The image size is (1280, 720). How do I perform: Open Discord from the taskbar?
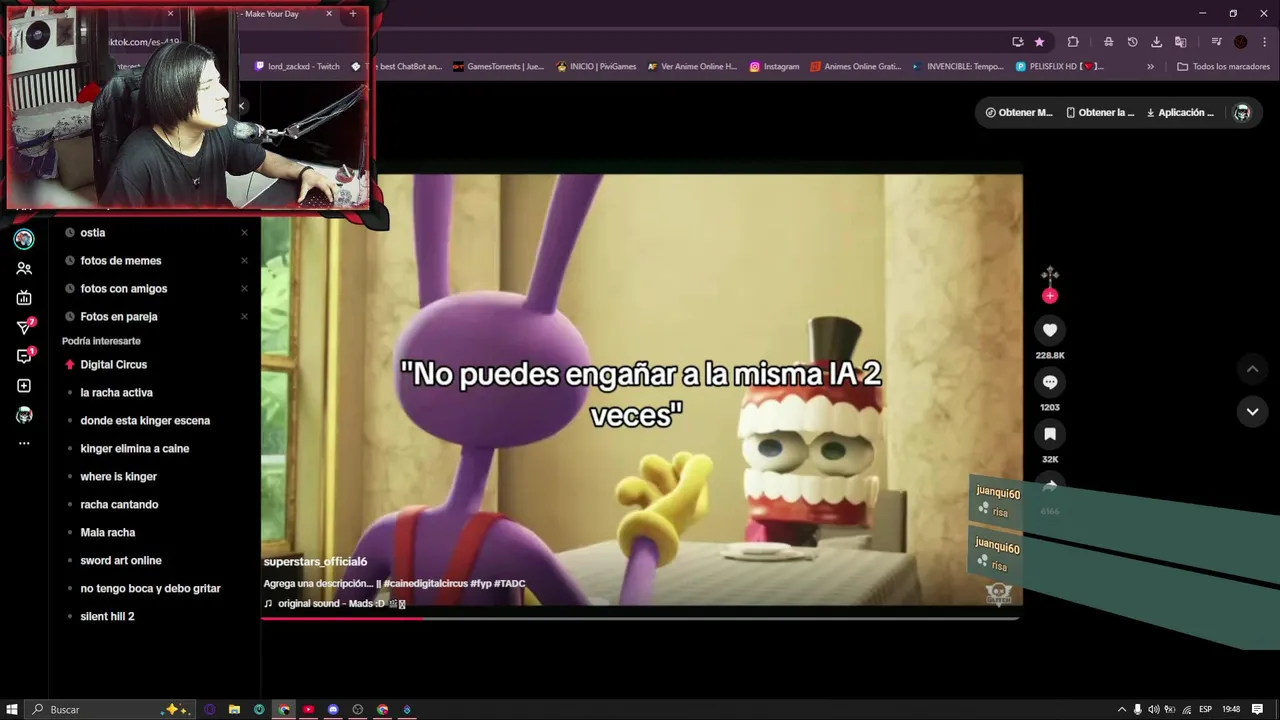[333, 710]
